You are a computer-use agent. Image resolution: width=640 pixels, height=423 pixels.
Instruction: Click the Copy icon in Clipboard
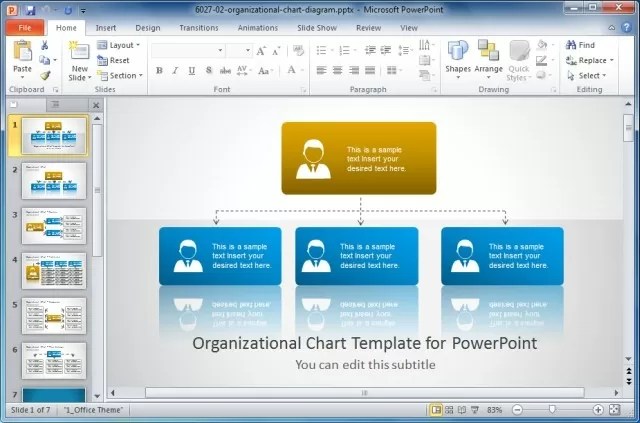(44, 60)
